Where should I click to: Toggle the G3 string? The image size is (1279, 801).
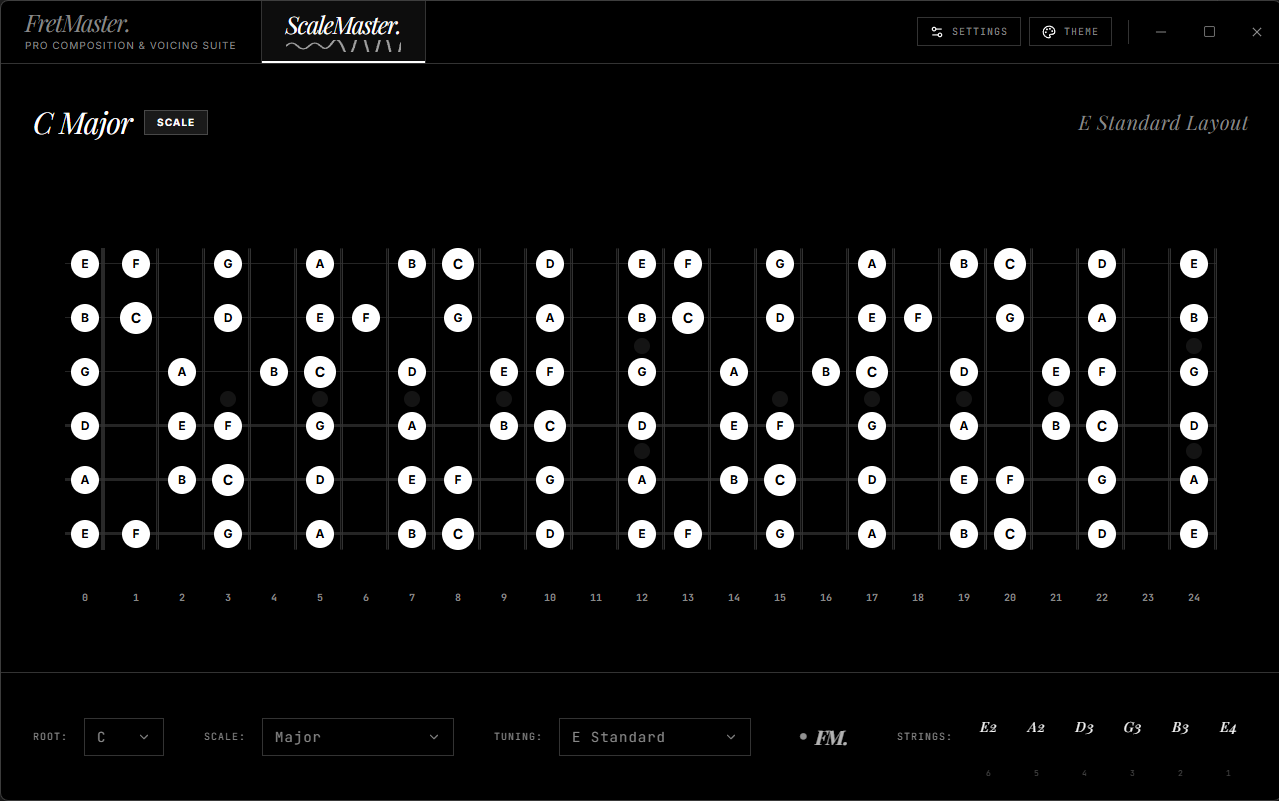click(1132, 728)
